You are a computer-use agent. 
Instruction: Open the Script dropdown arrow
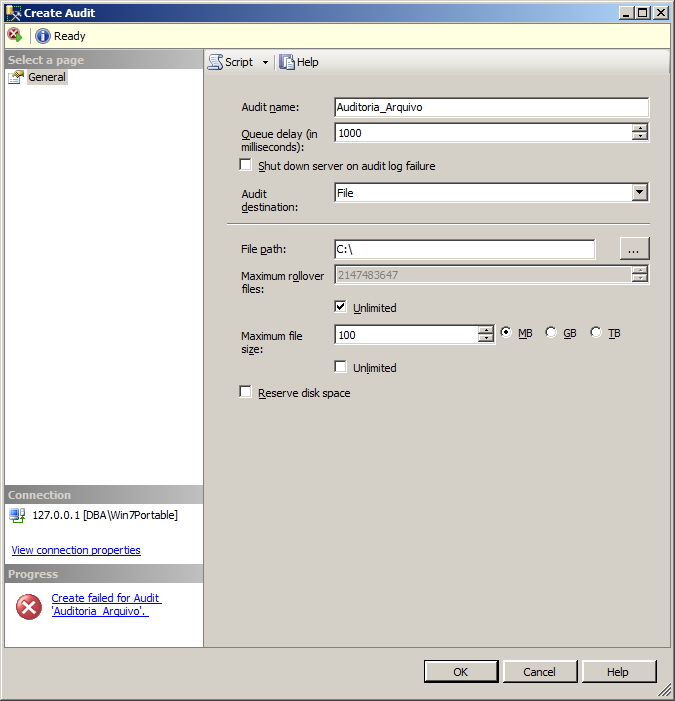click(x=265, y=63)
